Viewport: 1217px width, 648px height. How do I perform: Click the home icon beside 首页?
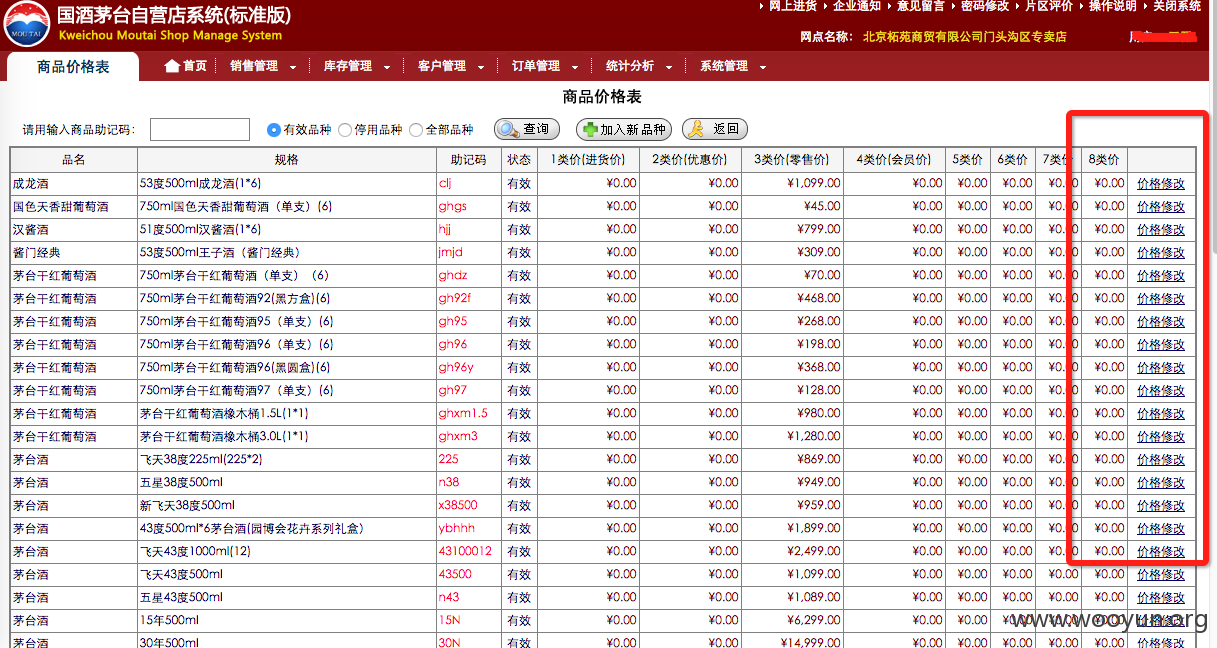[x=172, y=66]
